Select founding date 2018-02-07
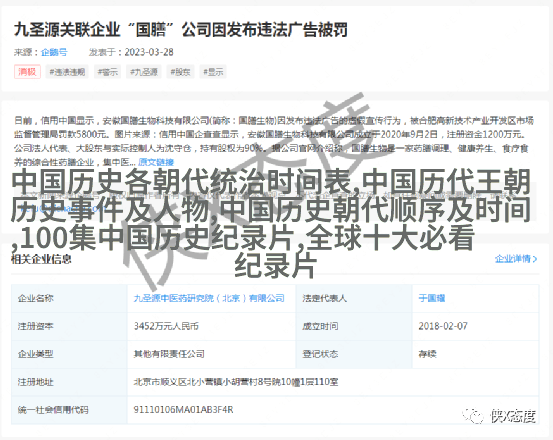Image resolution: width=553 pixels, height=440 pixels. point(443,326)
